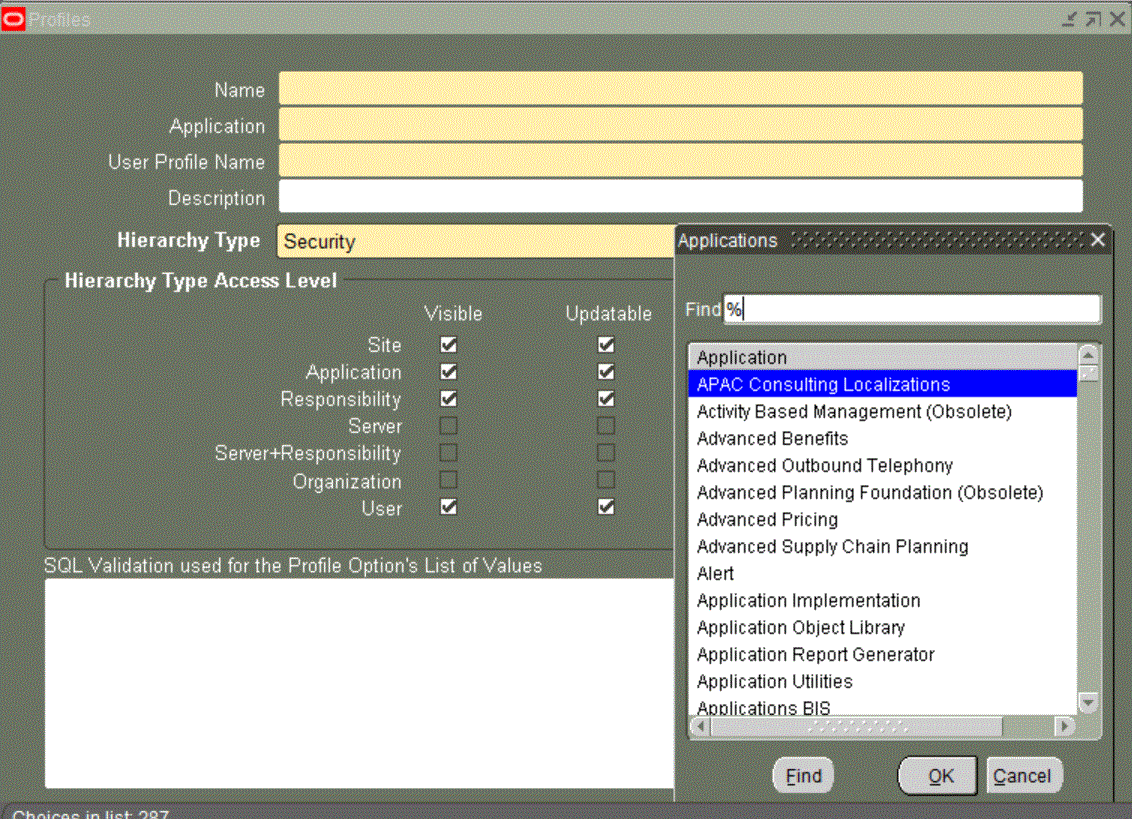Choose Application Object Library from the list
The image size is (1132, 819).
800,627
